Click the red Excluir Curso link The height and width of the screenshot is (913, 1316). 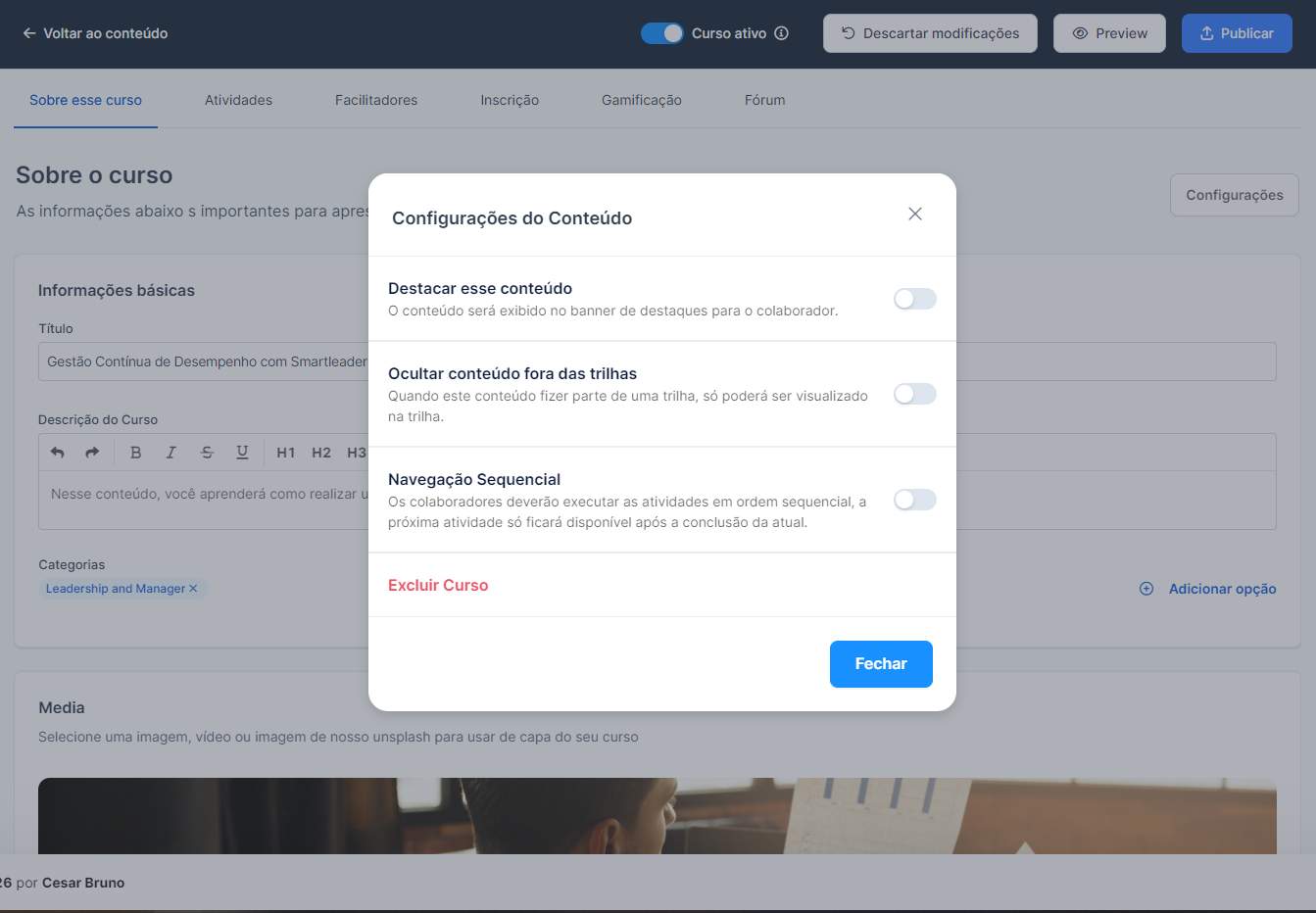tap(438, 585)
